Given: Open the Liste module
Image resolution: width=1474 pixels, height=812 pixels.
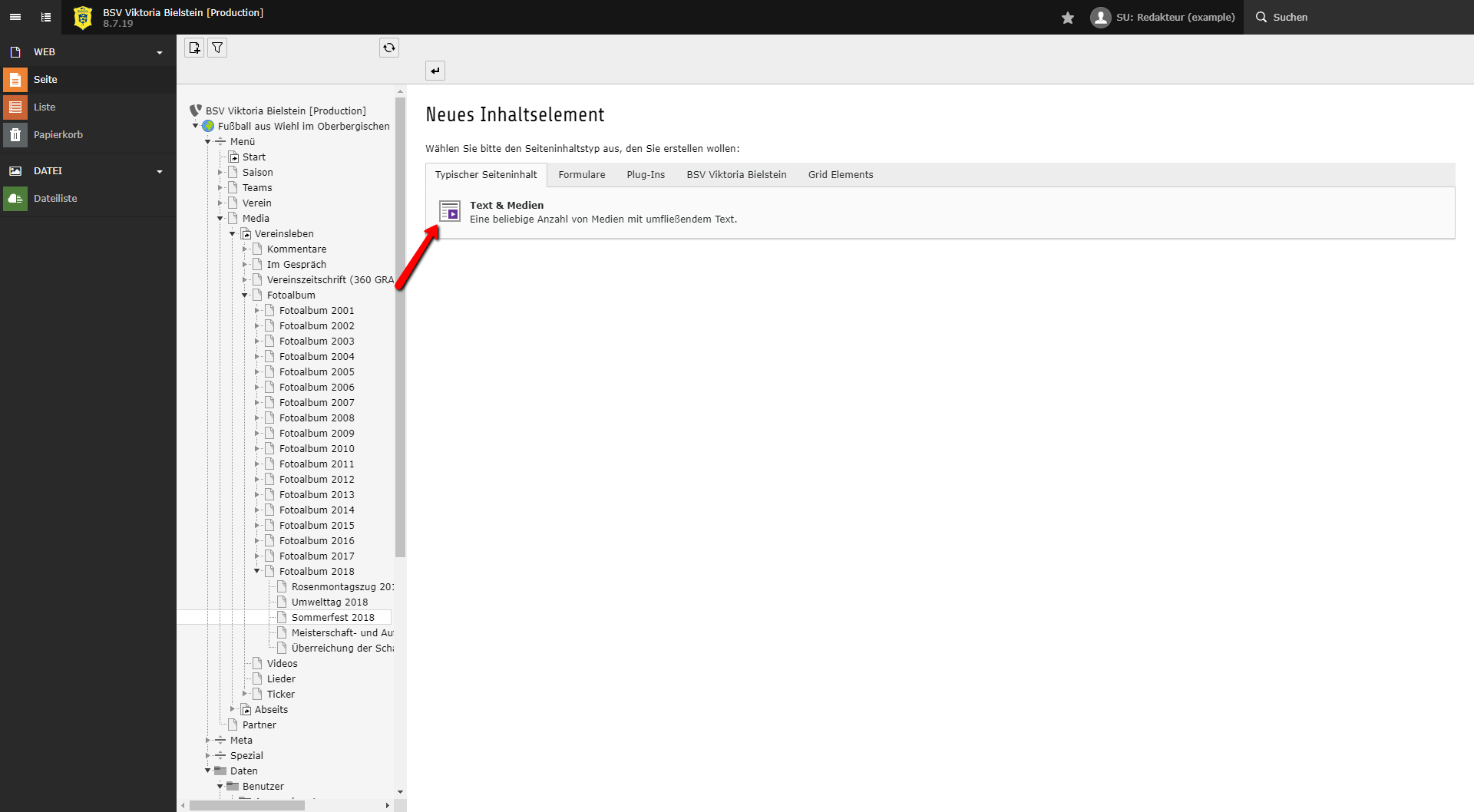Looking at the screenshot, I should point(45,107).
